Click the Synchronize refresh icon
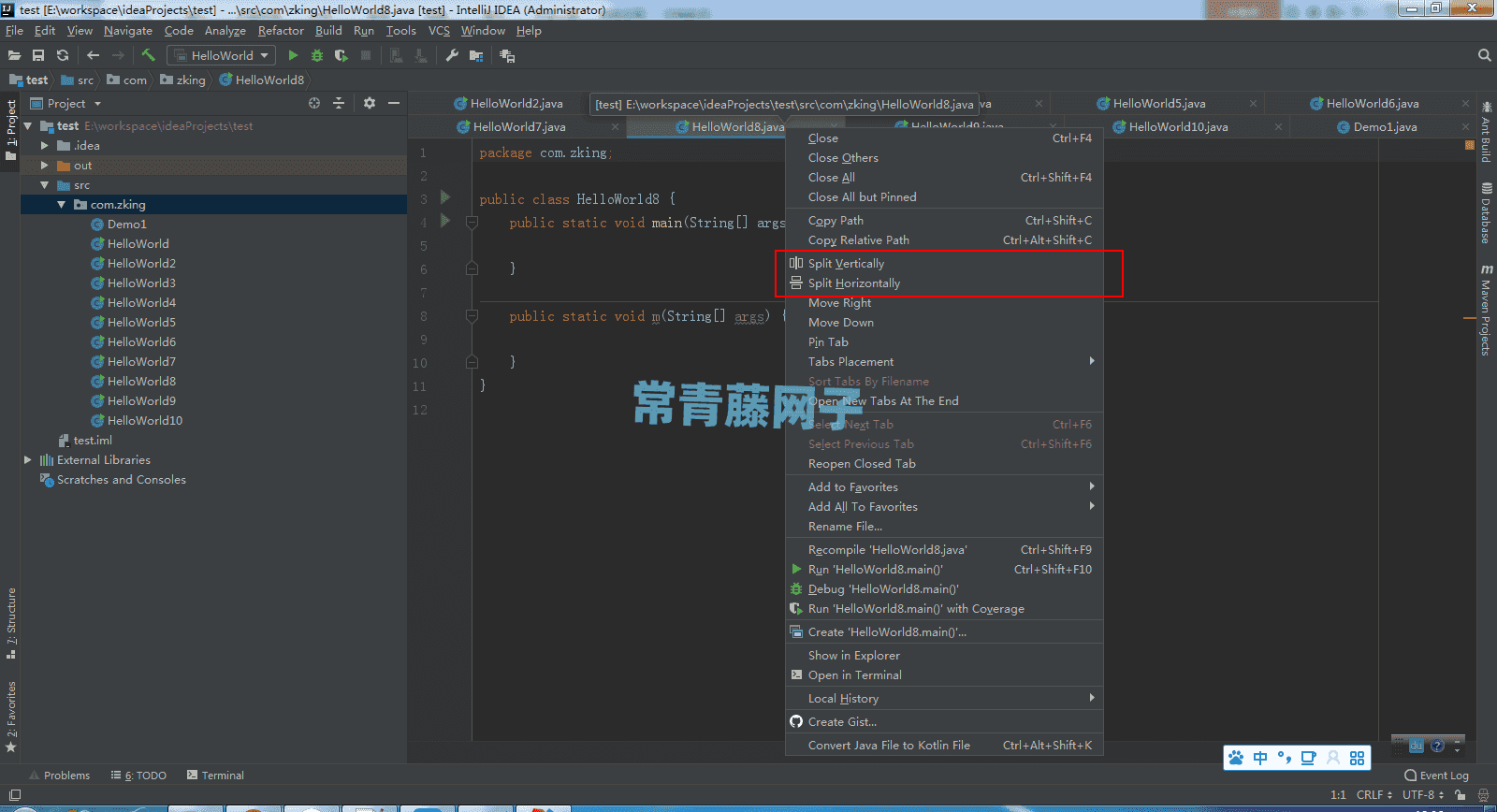This screenshot has width=1497, height=812. (x=63, y=56)
